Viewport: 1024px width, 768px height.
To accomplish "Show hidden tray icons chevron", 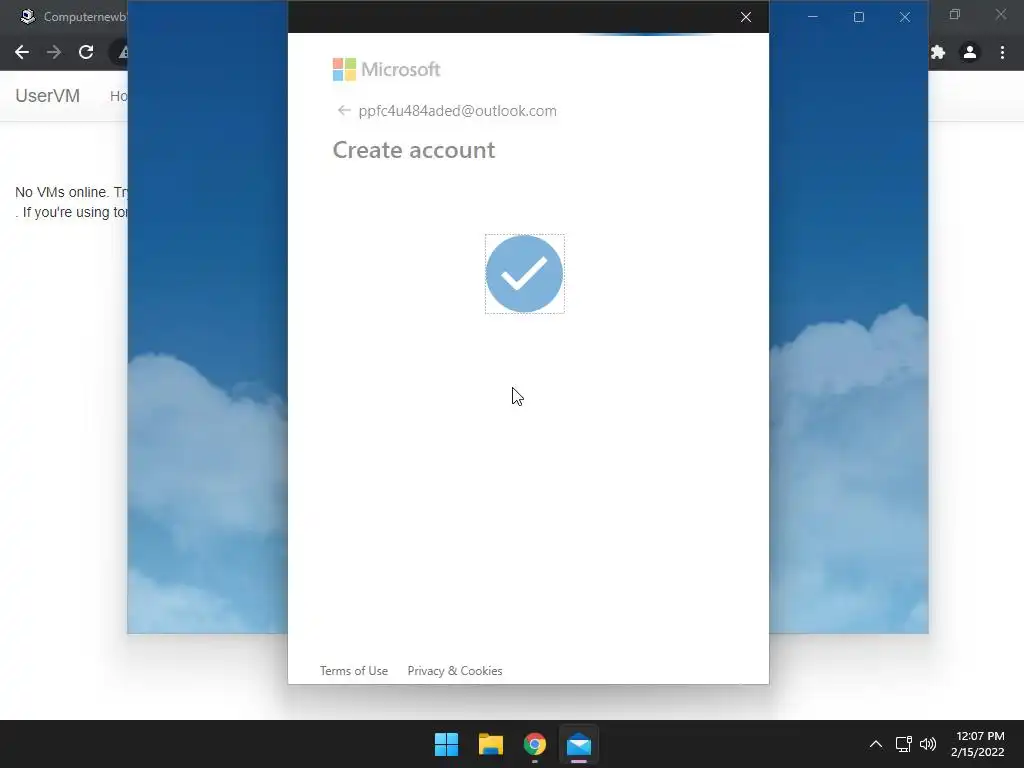I will [x=876, y=744].
